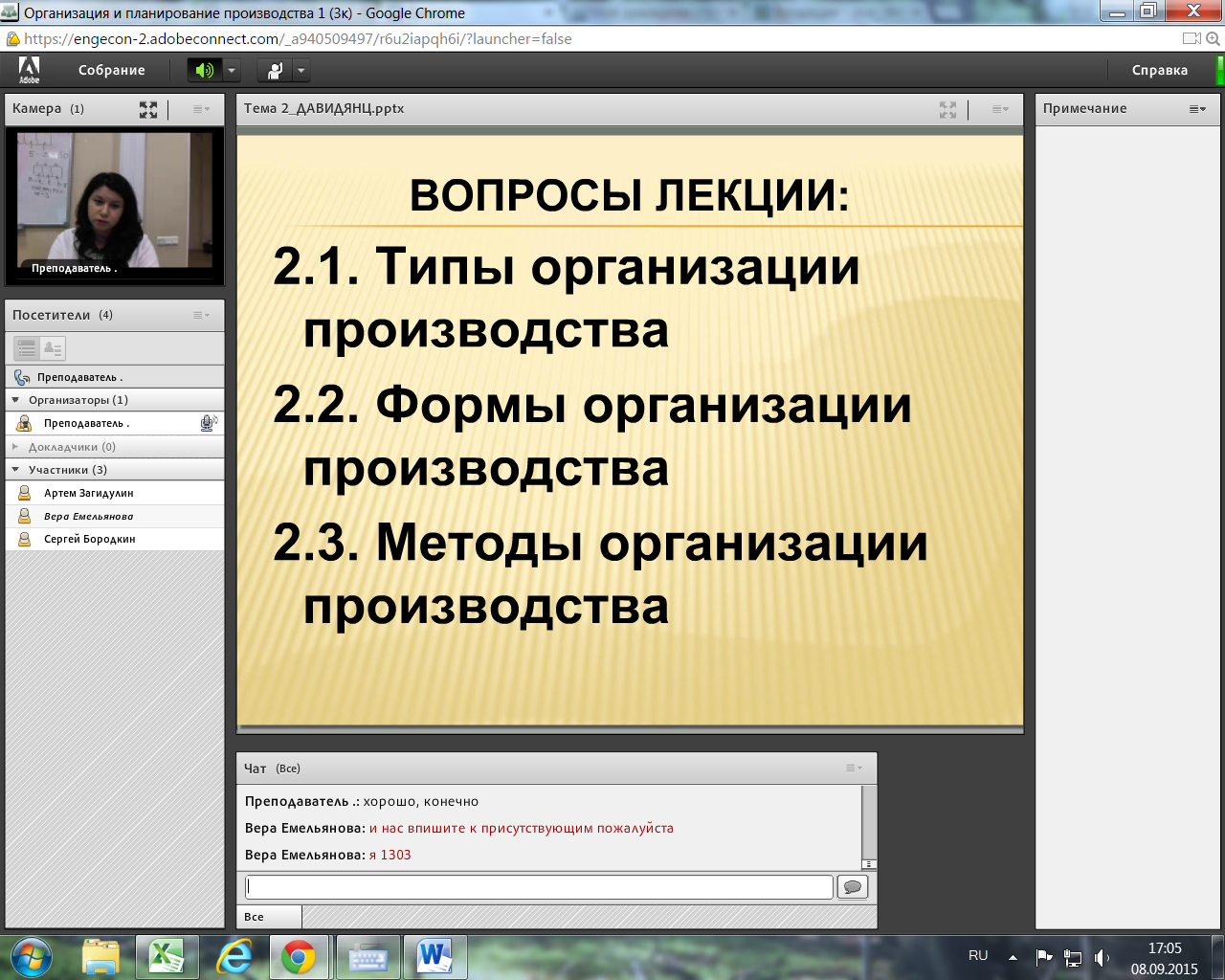Click the Chrome taskbar icon

coord(299,957)
